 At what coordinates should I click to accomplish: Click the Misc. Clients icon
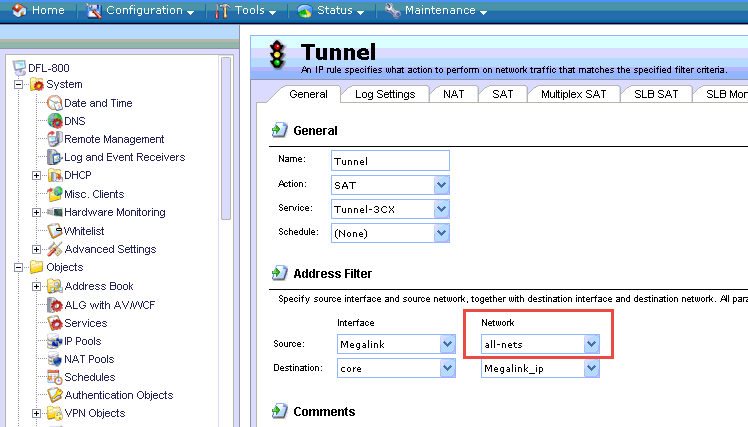coord(55,194)
